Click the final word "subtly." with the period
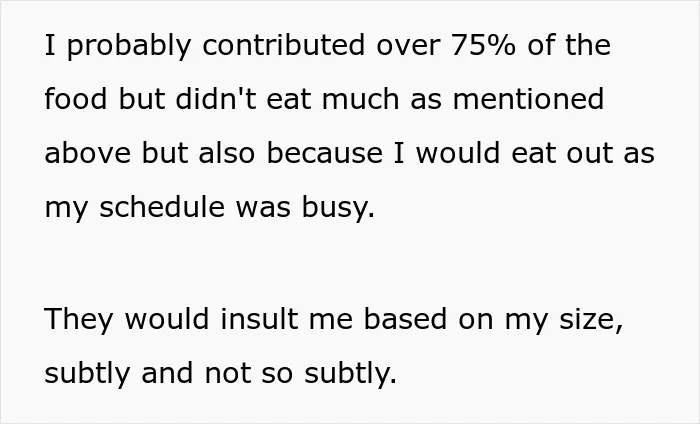 tap(350, 374)
